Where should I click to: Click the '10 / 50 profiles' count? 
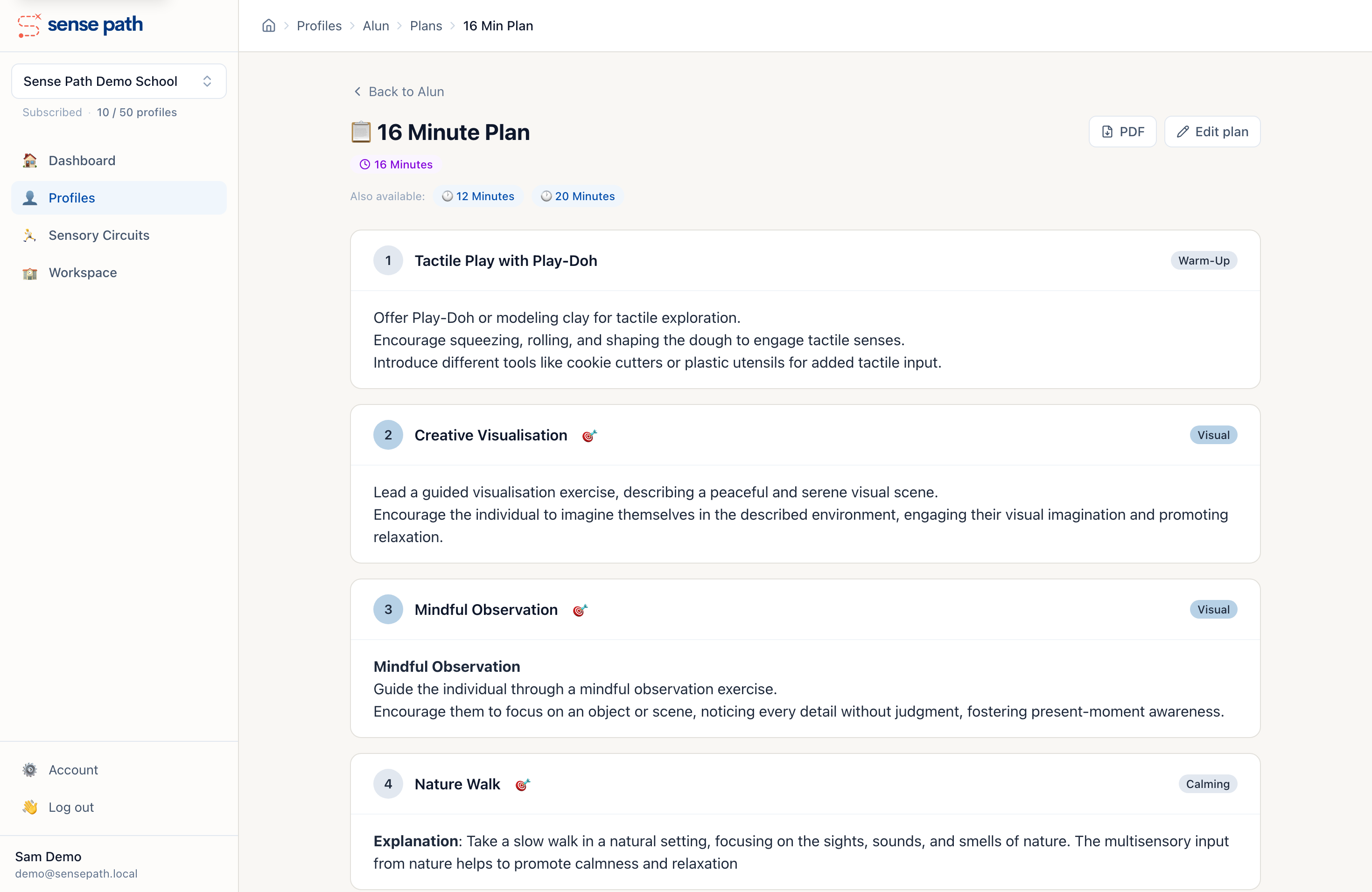coord(137,112)
